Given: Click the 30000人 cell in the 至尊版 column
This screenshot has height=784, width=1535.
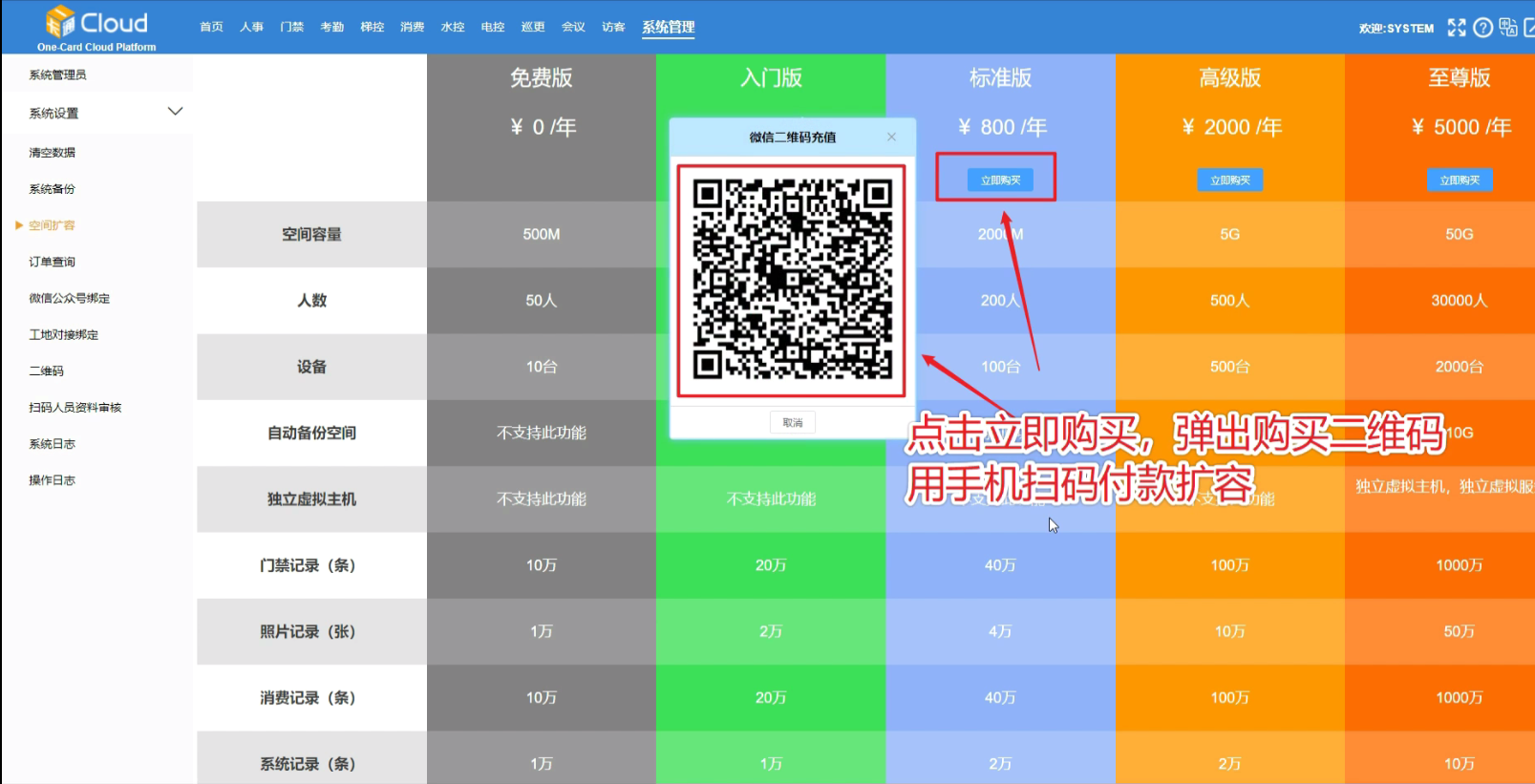Looking at the screenshot, I should (1460, 300).
